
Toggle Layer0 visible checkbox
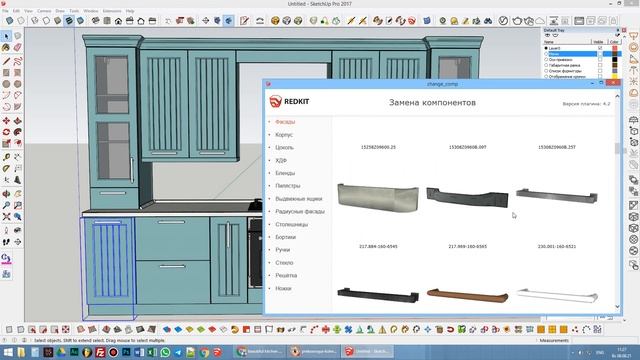[x=600, y=48]
